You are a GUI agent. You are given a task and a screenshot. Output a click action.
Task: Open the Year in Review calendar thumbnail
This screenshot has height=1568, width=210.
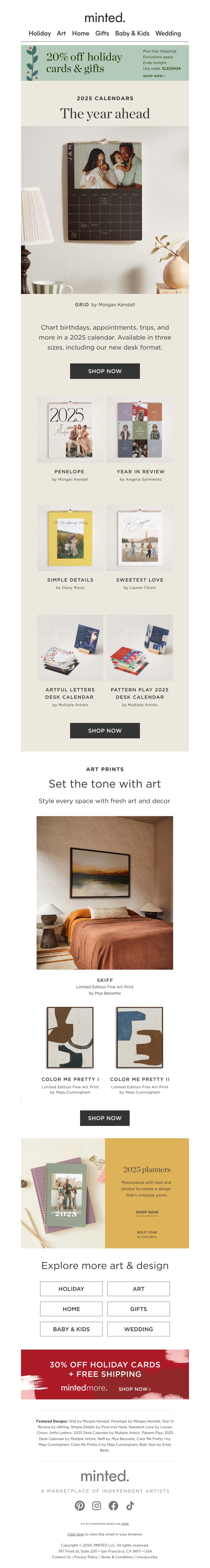click(140, 430)
